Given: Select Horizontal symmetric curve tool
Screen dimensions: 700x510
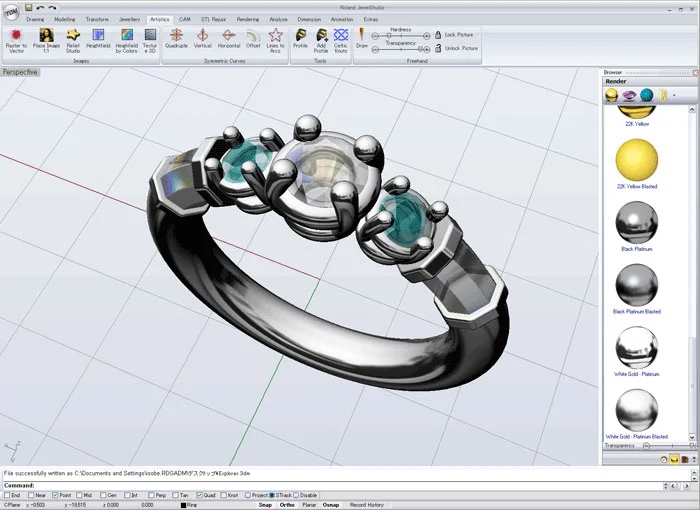Looking at the screenshot, I should tap(229, 39).
